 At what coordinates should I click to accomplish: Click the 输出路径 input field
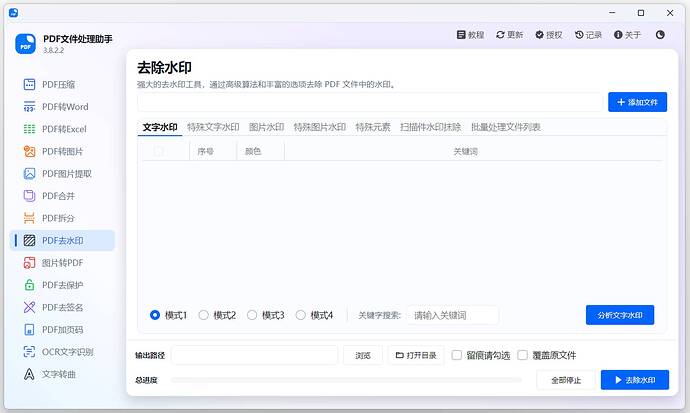coord(254,355)
